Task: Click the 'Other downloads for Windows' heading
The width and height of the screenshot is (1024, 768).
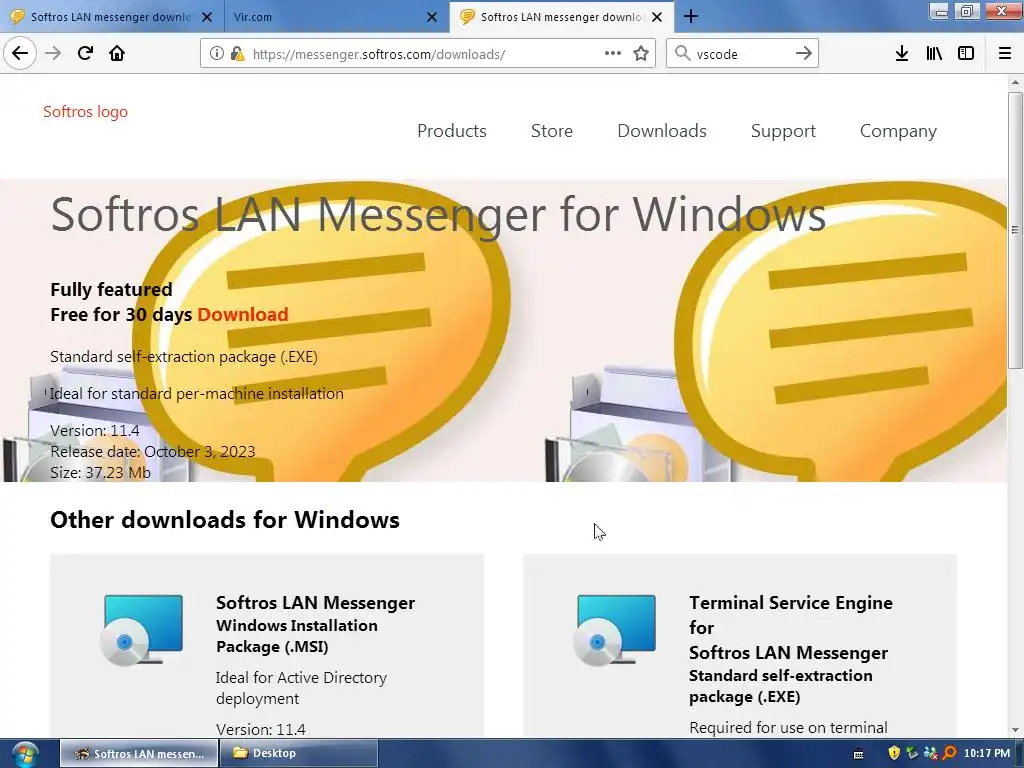Action: [x=225, y=520]
